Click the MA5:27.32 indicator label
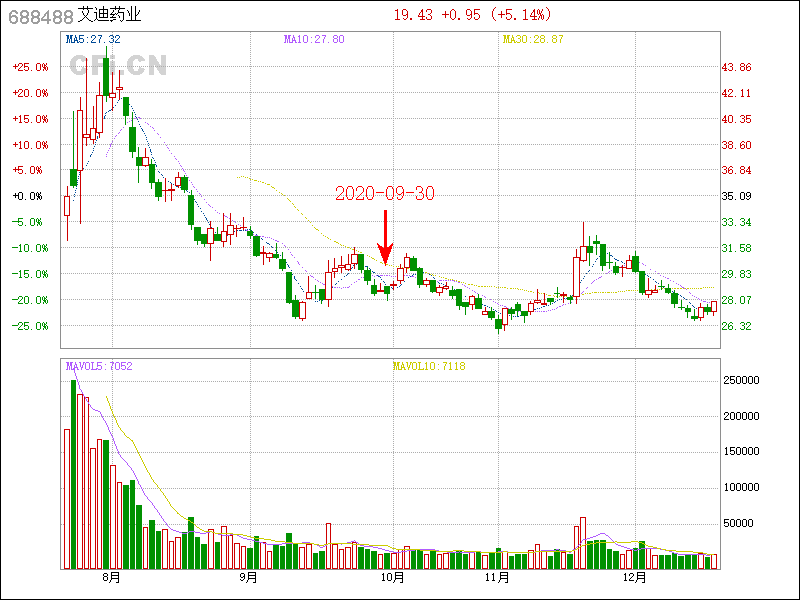The image size is (800, 600). tap(93, 39)
